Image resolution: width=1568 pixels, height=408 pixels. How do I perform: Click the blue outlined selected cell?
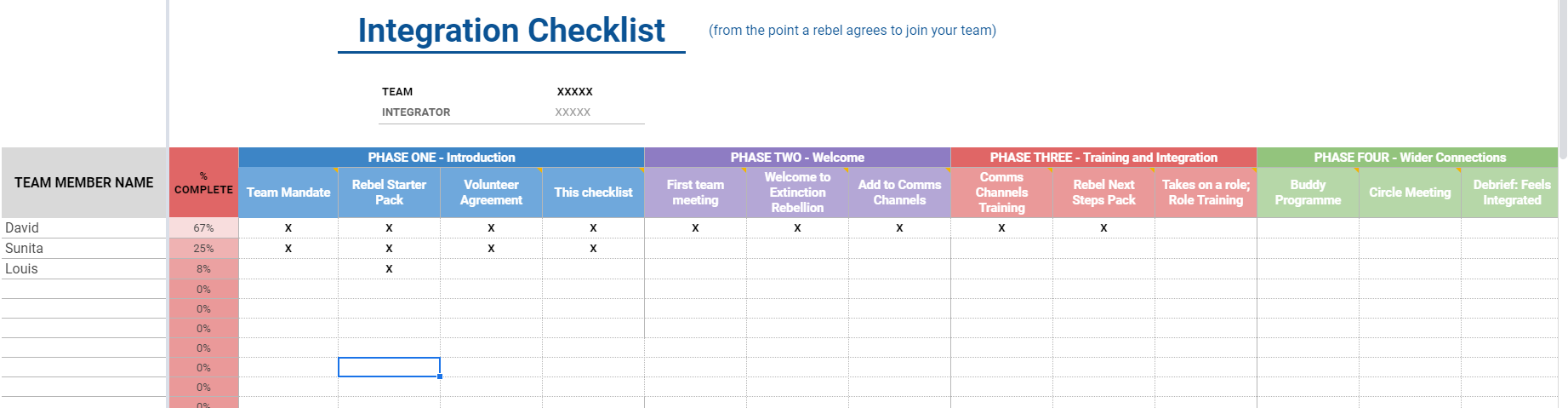389,367
